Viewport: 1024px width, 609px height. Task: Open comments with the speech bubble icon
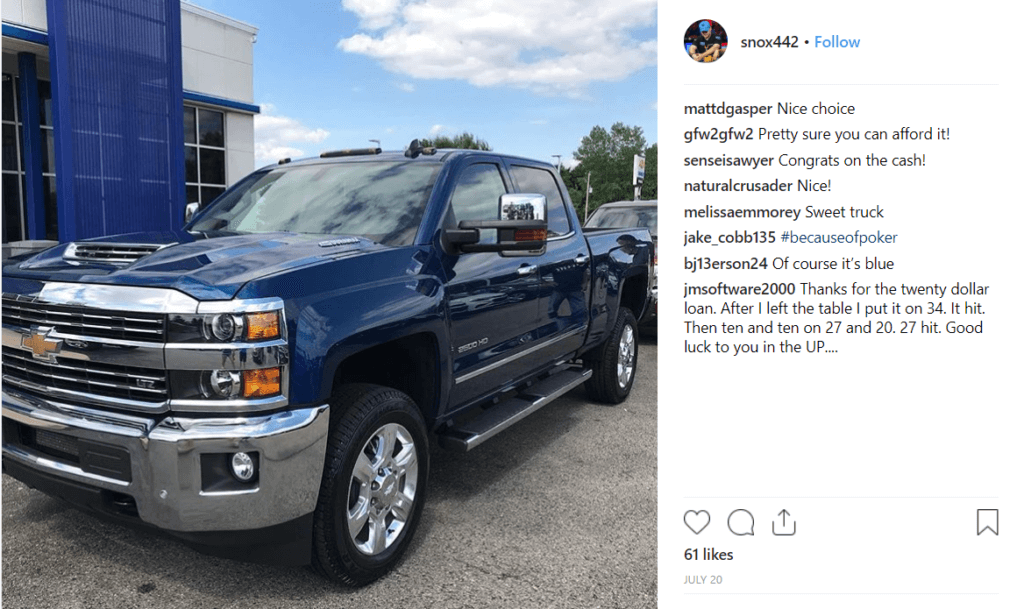tap(741, 522)
